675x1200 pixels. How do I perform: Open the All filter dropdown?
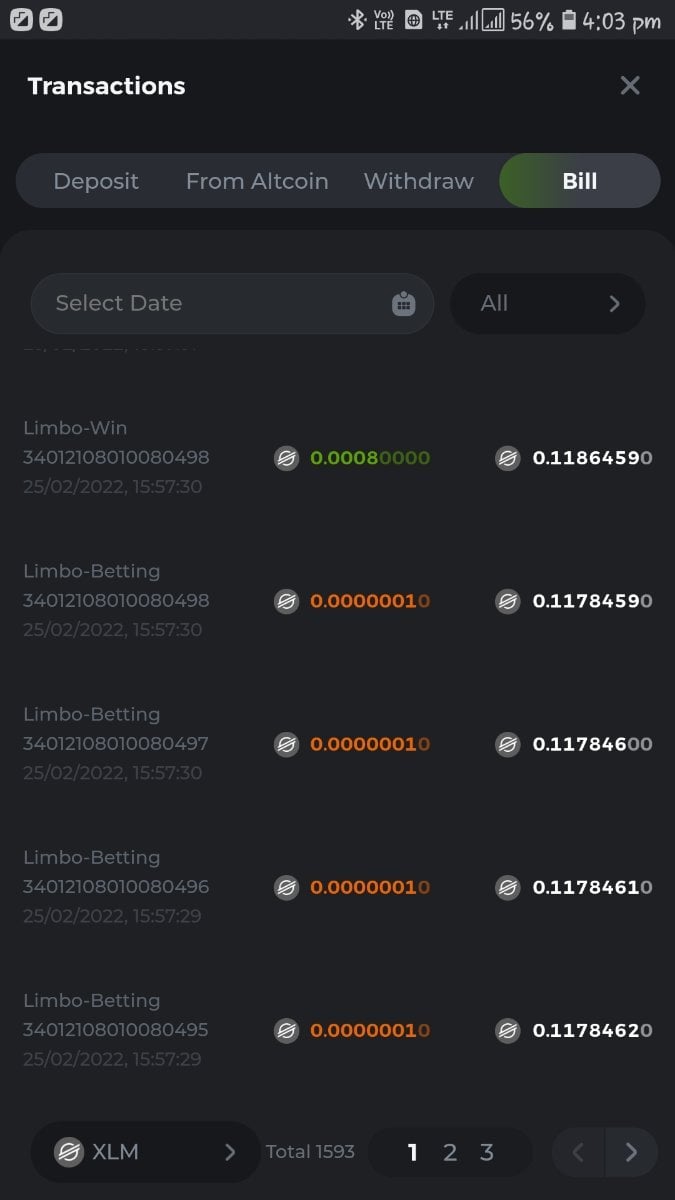547,304
